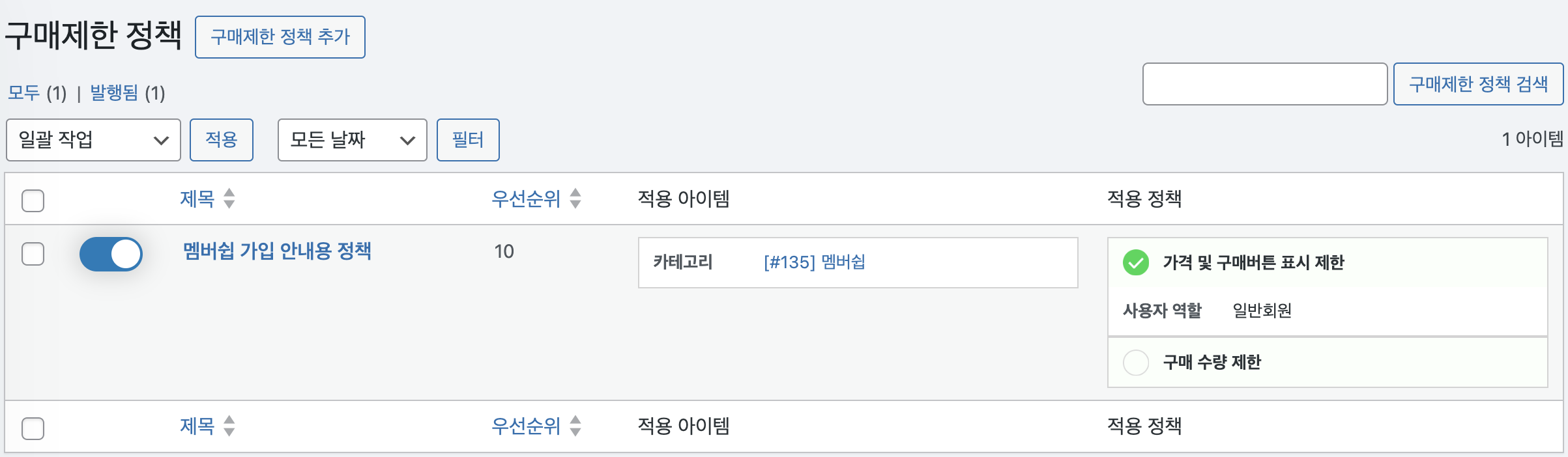Check the select-all checkbox in table header
The width and height of the screenshot is (1568, 457).
(33, 201)
